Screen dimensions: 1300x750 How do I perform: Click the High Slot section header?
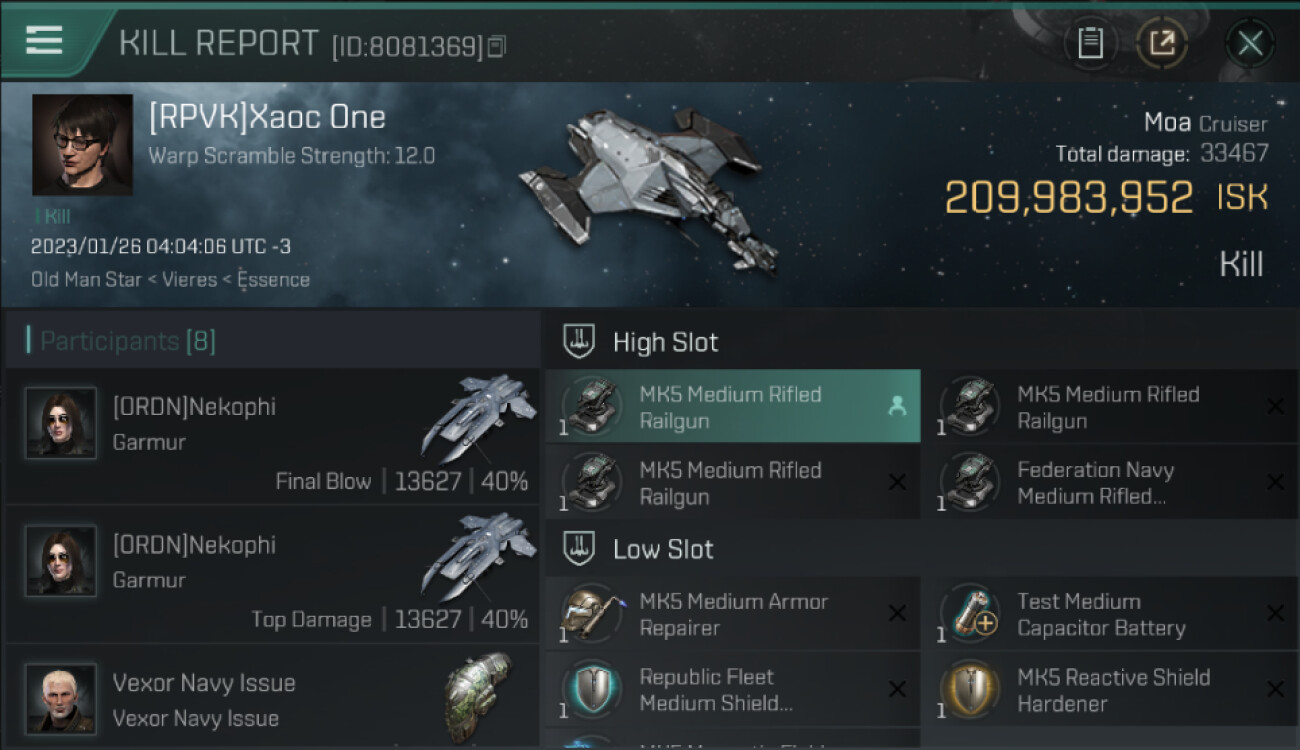[x=665, y=342]
